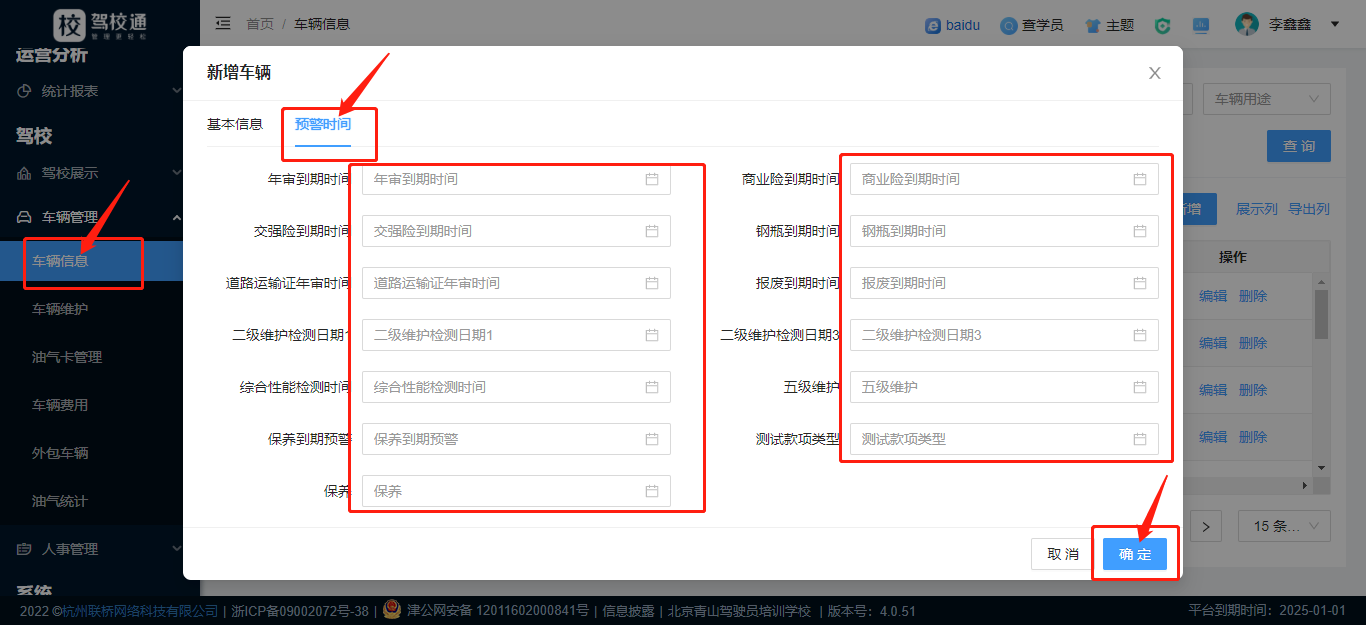Click the green shield icon in header

pos(1162,25)
